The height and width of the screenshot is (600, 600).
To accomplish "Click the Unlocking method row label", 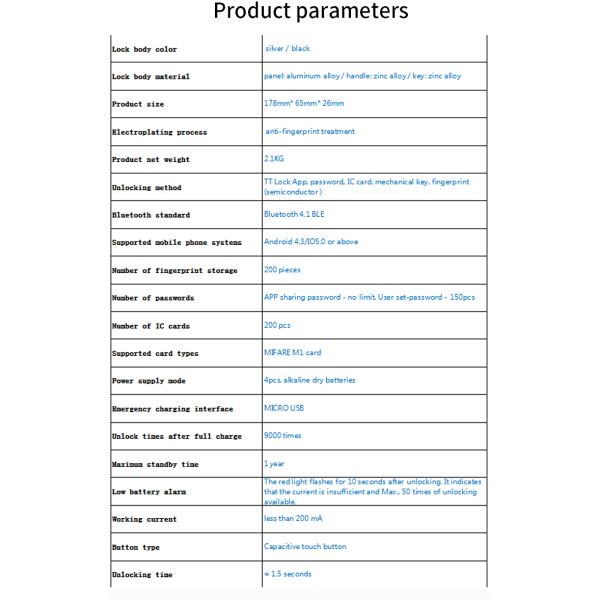I will 146,187.
